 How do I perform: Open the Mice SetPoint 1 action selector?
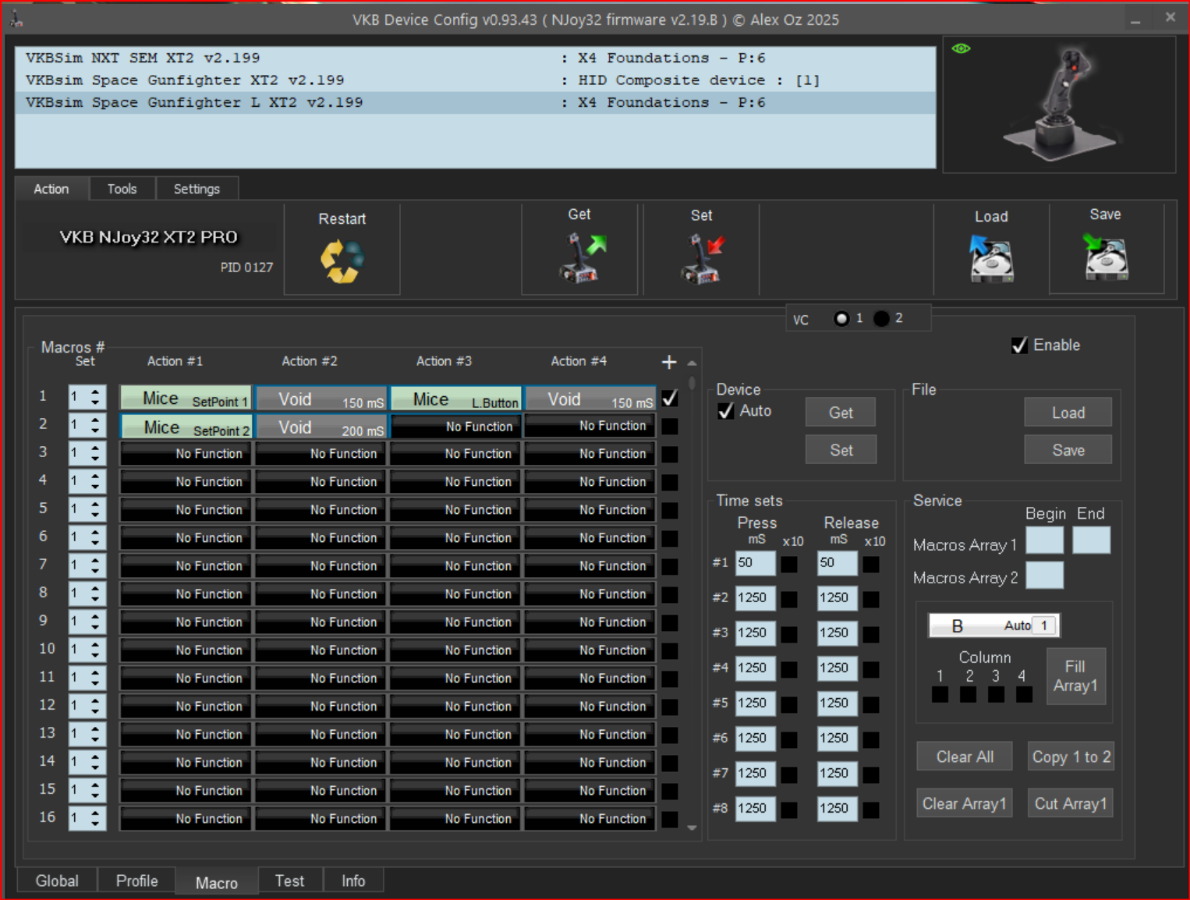point(186,398)
